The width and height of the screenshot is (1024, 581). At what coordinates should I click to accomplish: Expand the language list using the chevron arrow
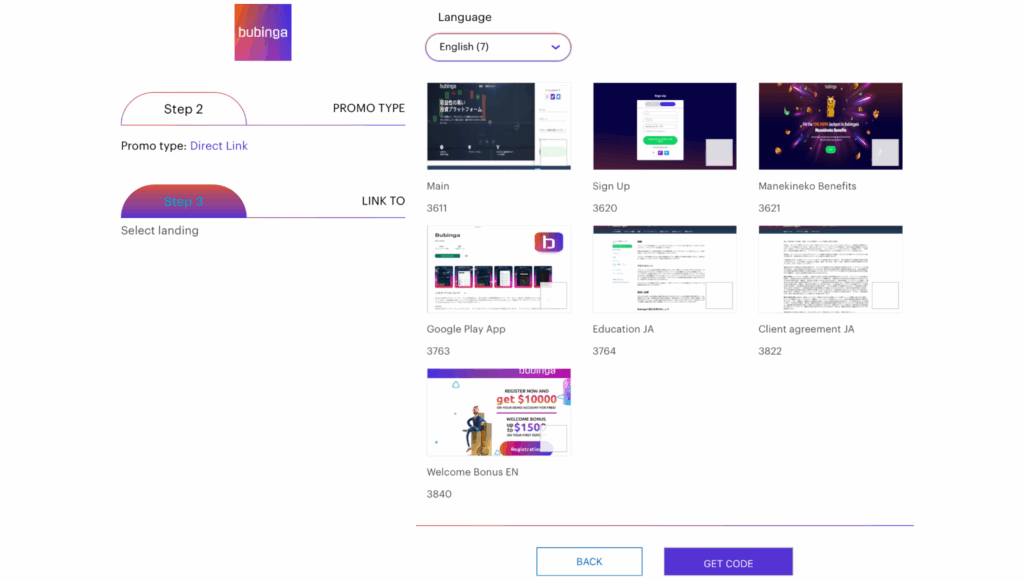point(555,47)
